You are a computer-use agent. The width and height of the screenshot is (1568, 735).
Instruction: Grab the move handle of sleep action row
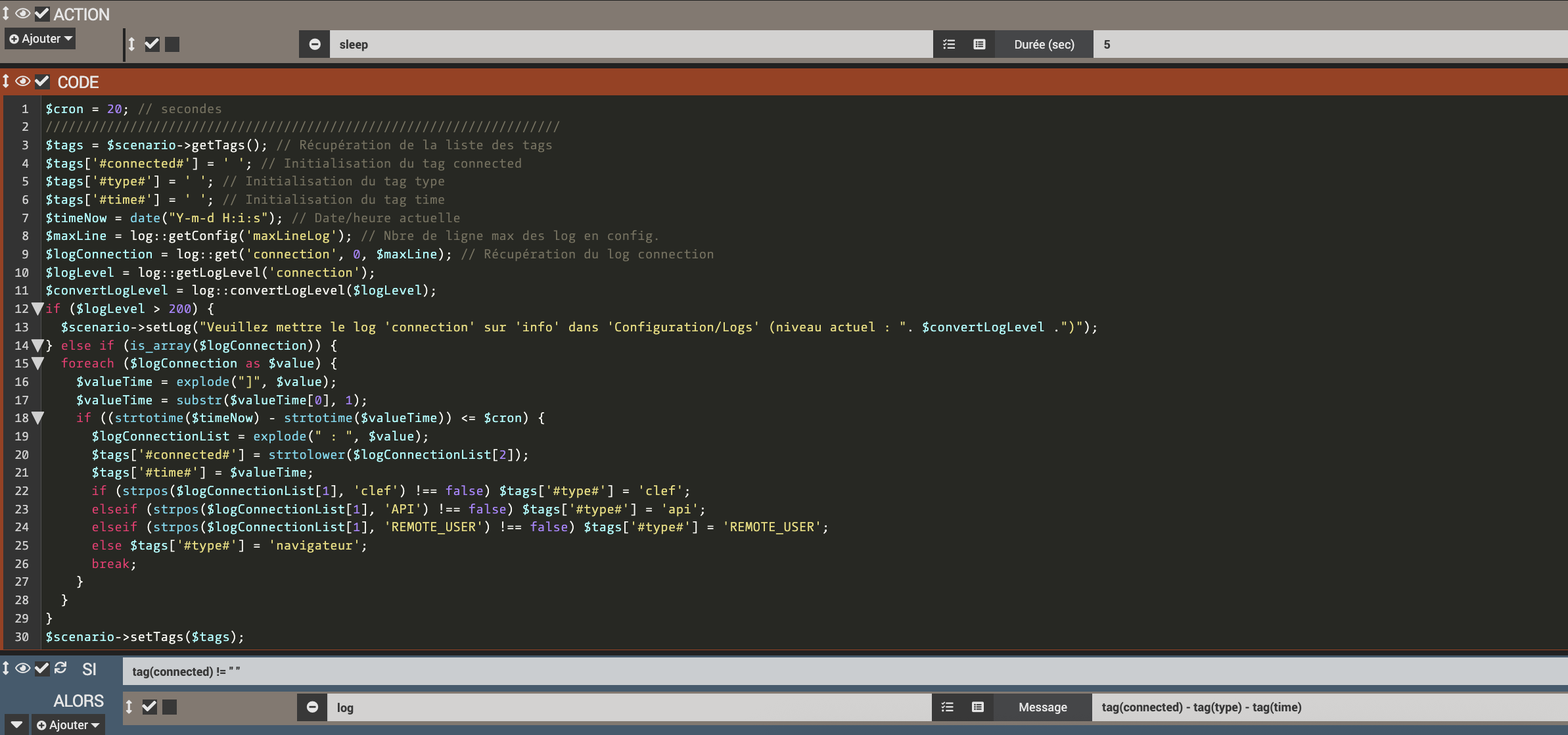[131, 44]
